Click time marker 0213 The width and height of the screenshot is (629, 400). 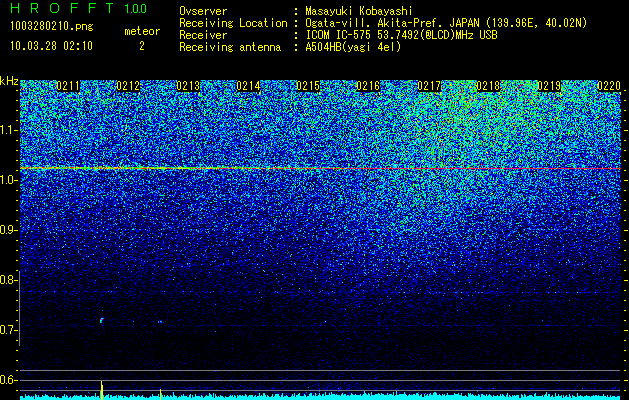tap(188, 86)
